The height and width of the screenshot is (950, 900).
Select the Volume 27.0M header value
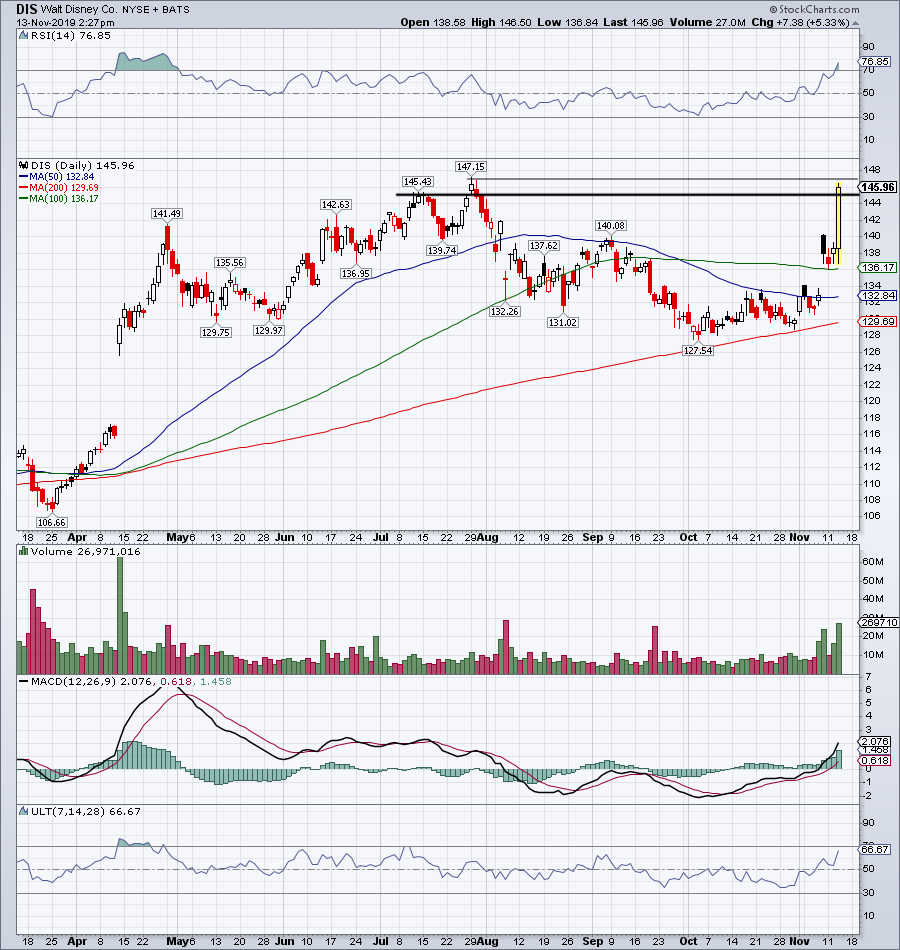[x=707, y=22]
